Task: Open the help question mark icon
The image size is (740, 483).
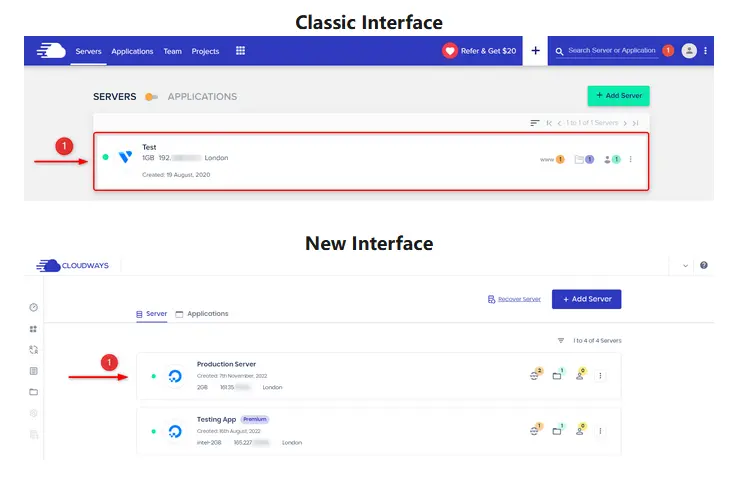Action: click(704, 266)
